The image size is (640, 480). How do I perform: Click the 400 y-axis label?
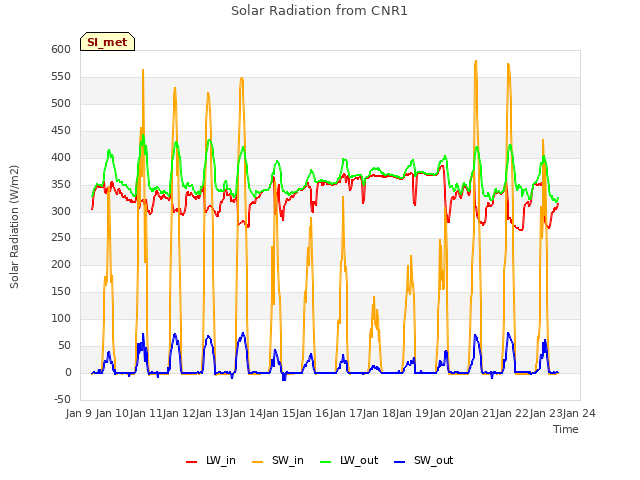(x=61, y=157)
